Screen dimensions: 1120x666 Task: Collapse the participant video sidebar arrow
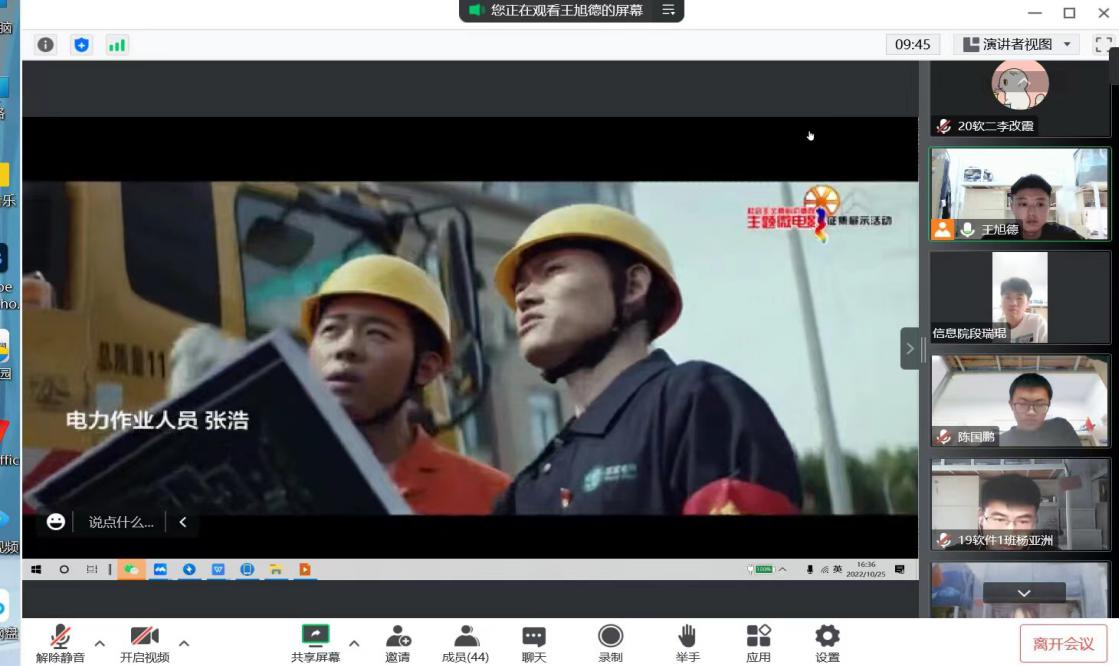[x=909, y=349]
